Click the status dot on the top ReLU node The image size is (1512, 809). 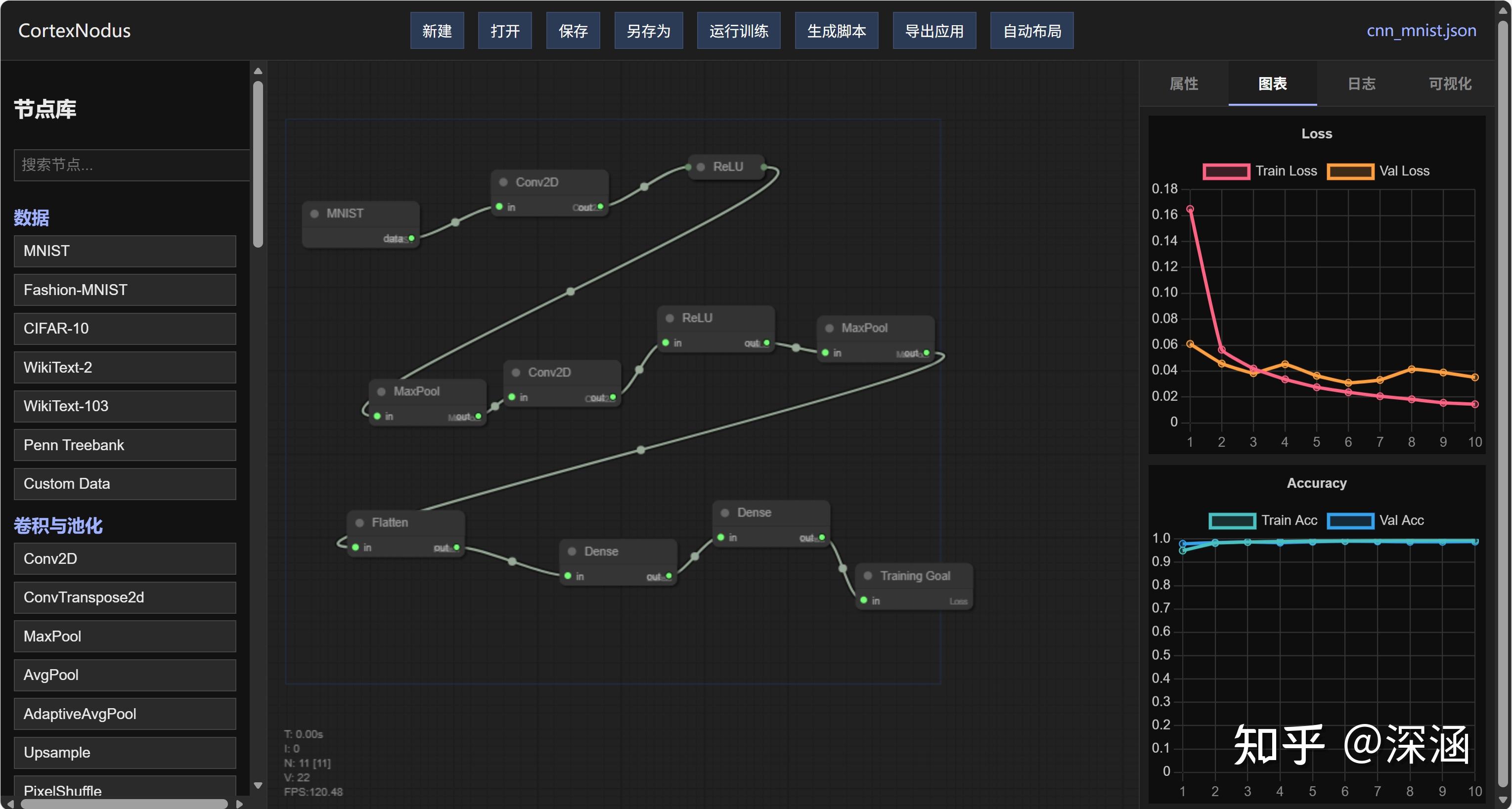pos(700,167)
